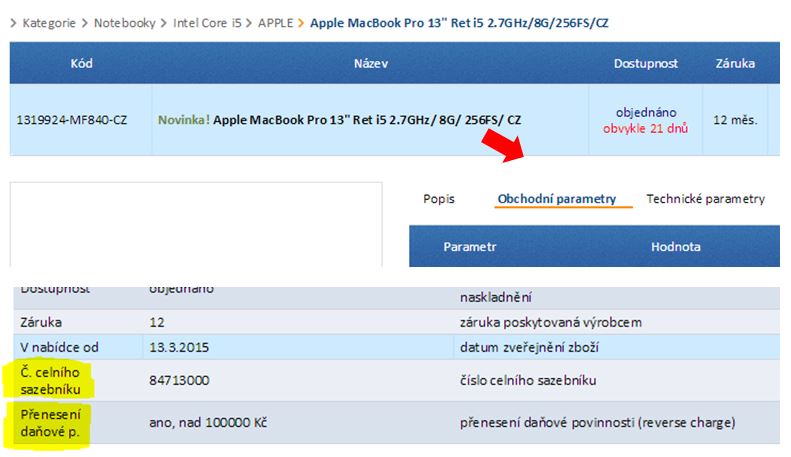791x457 pixels.
Task: Click the Záruka column header
Action: tap(735, 64)
